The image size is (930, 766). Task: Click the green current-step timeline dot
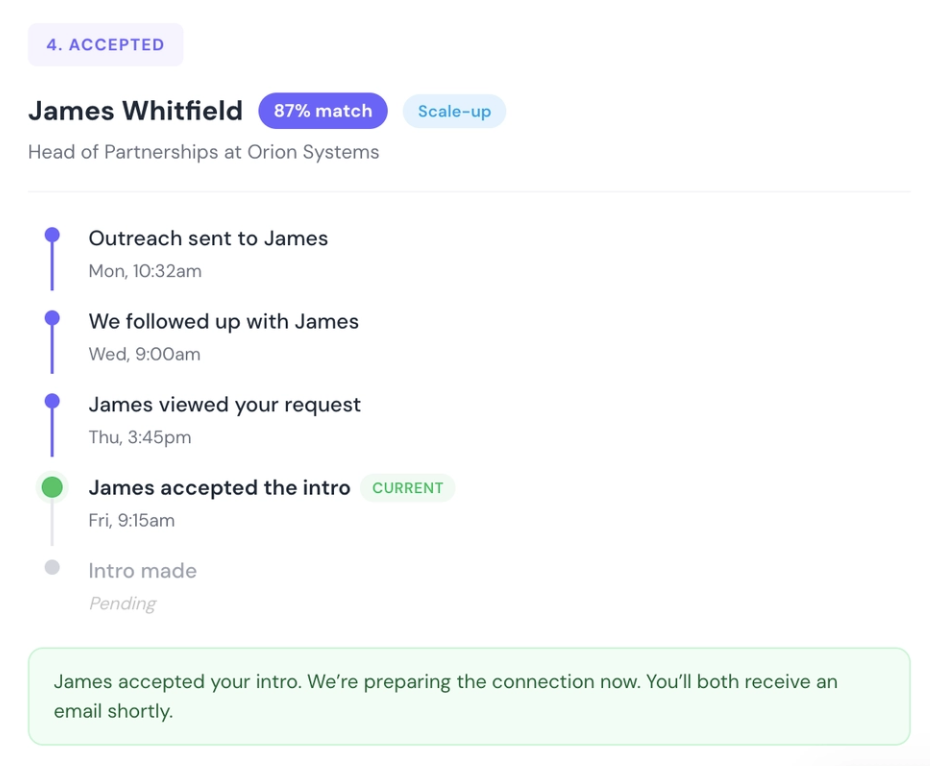[52, 487]
